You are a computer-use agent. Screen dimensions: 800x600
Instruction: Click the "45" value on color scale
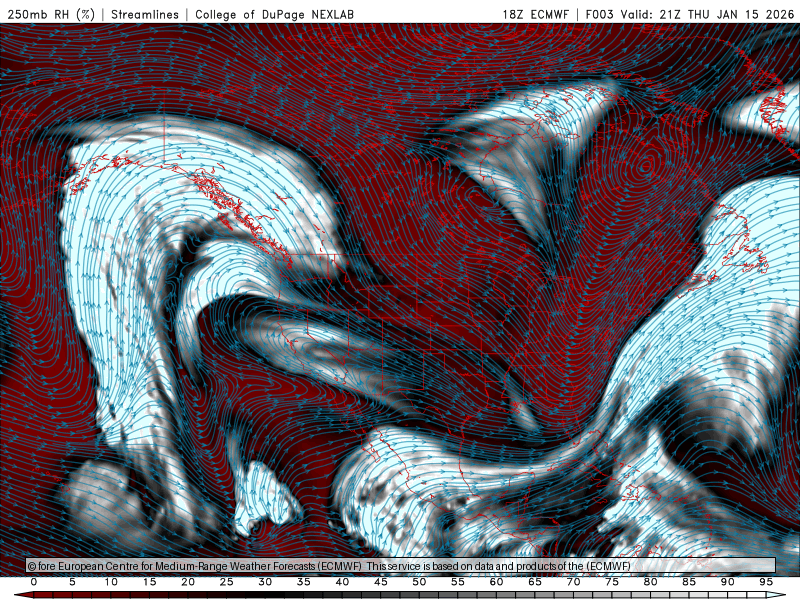(381, 582)
